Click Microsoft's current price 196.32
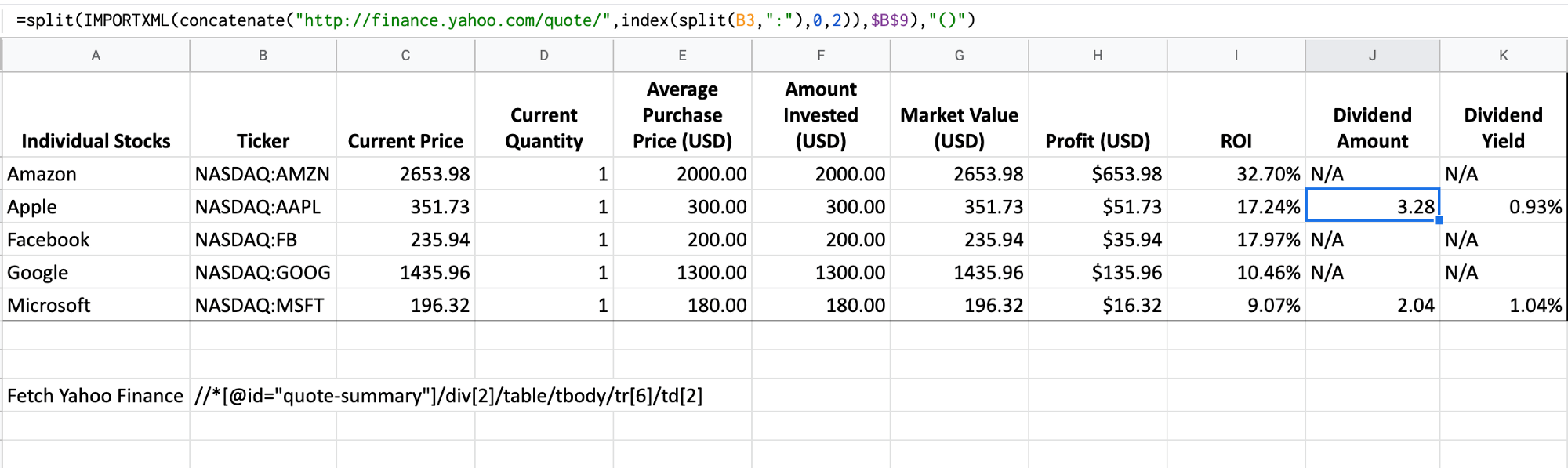The height and width of the screenshot is (468, 1568). [x=405, y=305]
